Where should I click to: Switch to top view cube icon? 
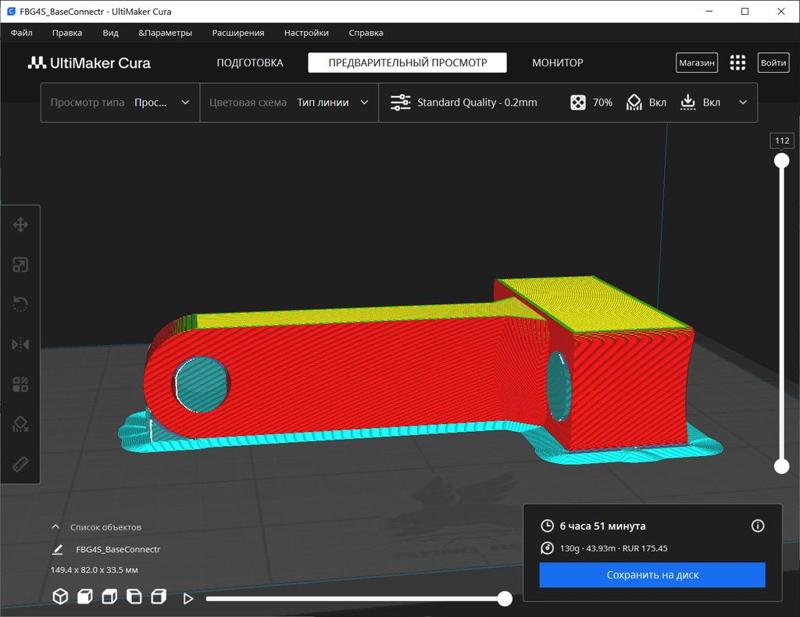tap(109, 597)
